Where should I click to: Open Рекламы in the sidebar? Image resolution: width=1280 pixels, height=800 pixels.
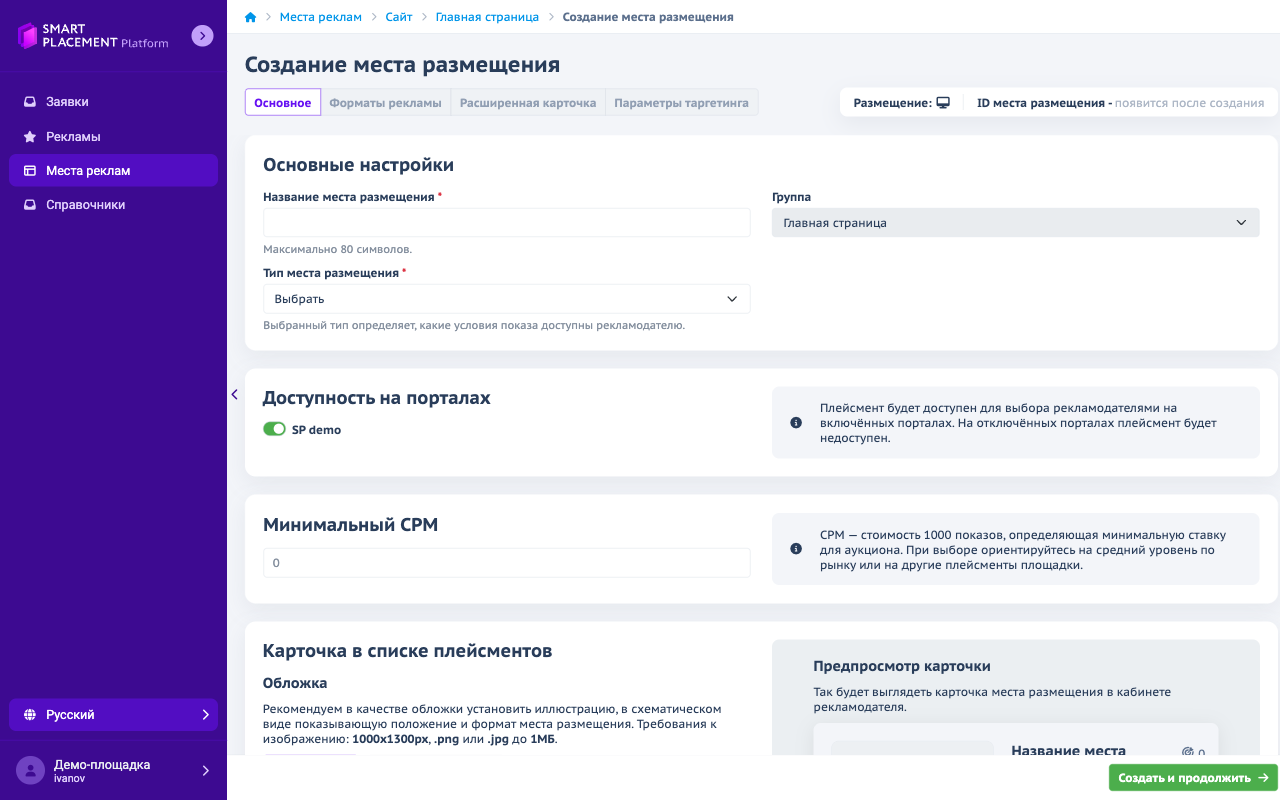pyautogui.click(x=113, y=136)
